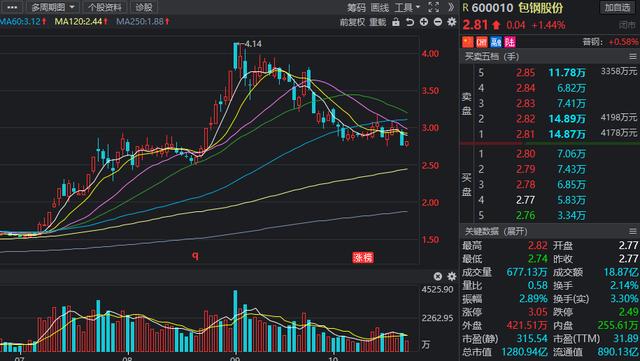
Task: Click the 4.00 price axis label
Action: tap(430, 53)
